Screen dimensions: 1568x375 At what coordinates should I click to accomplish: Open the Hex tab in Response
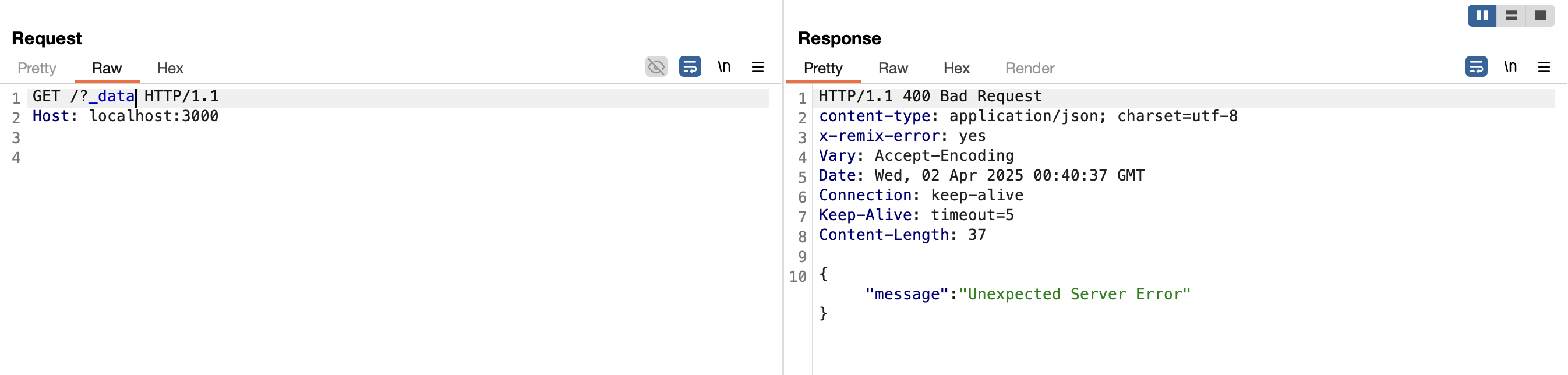click(956, 68)
